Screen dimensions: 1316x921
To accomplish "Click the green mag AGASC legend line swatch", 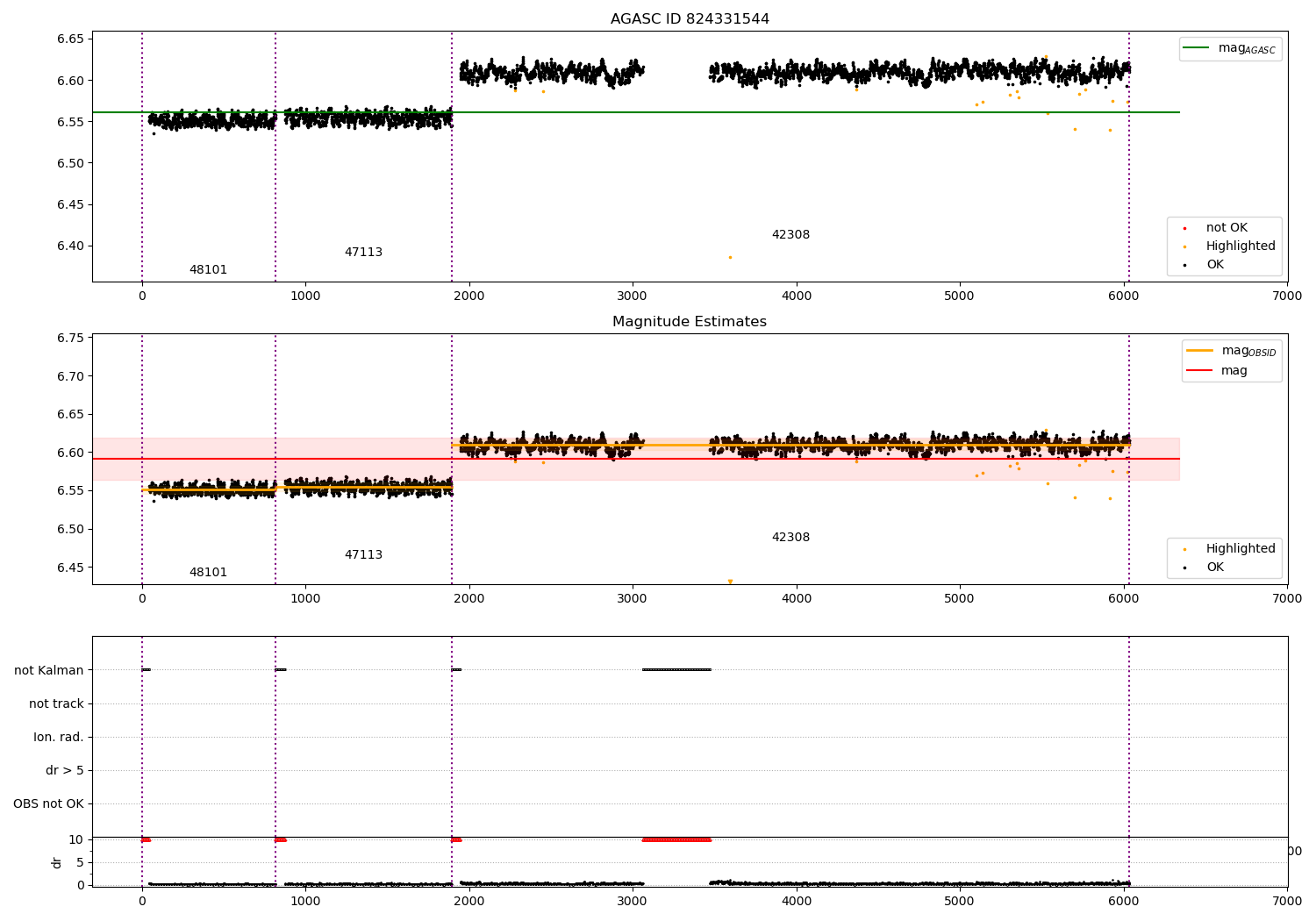I will click(x=1196, y=48).
